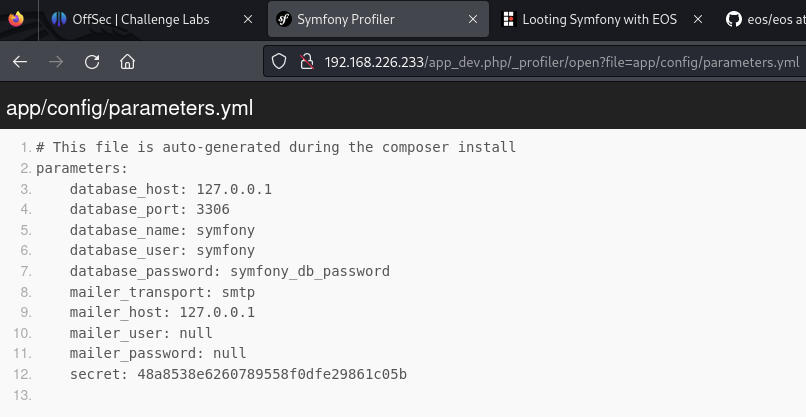The width and height of the screenshot is (806, 417).
Task: Reload the current page
Action: (x=92, y=62)
